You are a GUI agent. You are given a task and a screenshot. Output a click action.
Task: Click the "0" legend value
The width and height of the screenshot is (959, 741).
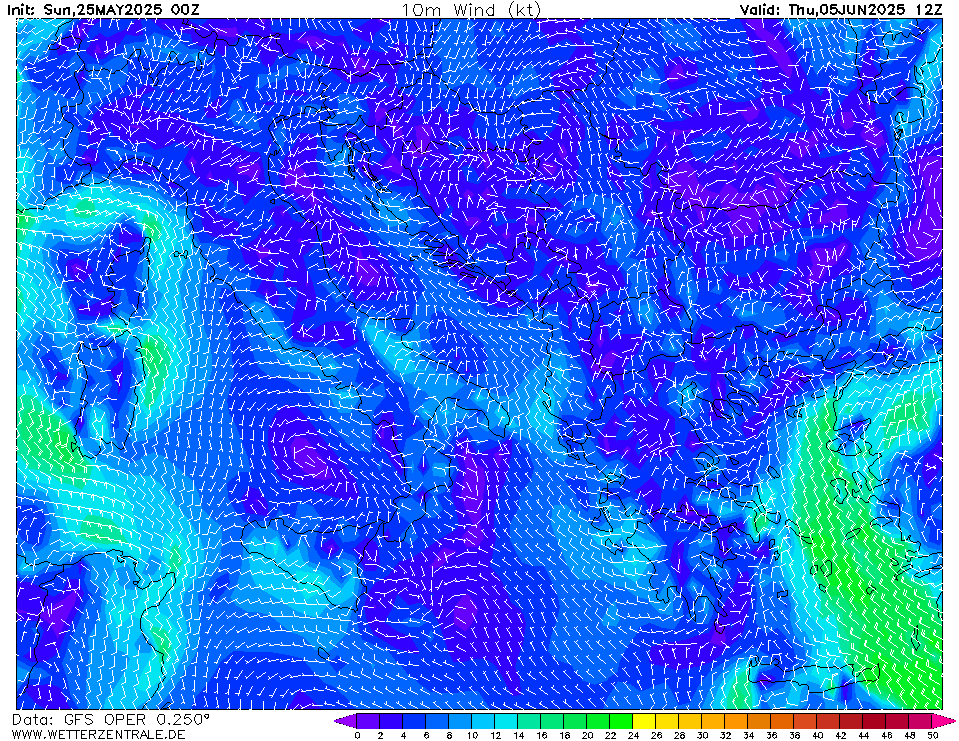coord(357,735)
